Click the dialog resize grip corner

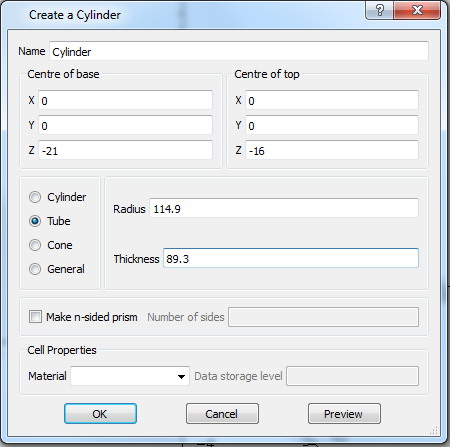tap(434, 430)
